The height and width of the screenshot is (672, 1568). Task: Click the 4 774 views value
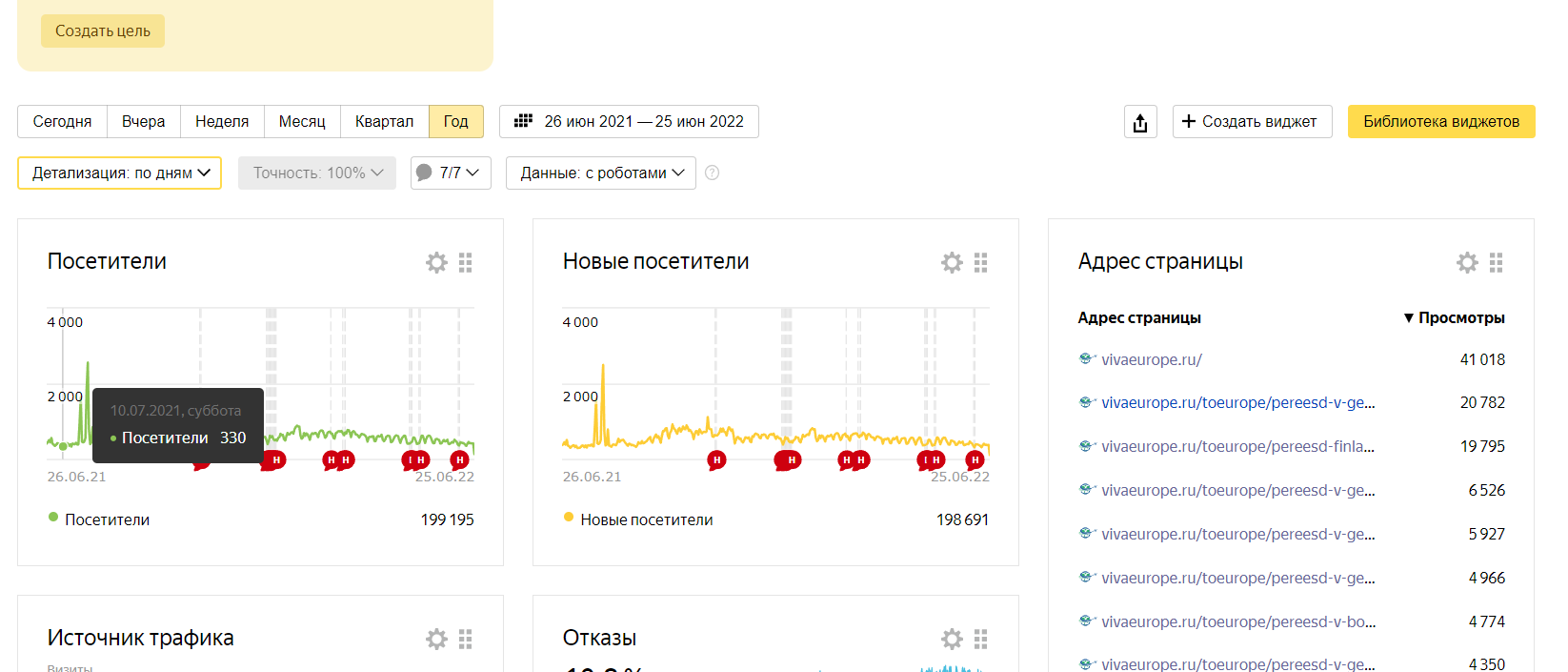point(1486,621)
